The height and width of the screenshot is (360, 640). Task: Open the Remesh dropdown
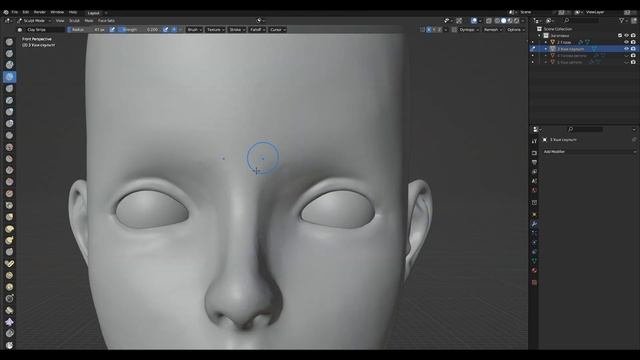coord(493,30)
